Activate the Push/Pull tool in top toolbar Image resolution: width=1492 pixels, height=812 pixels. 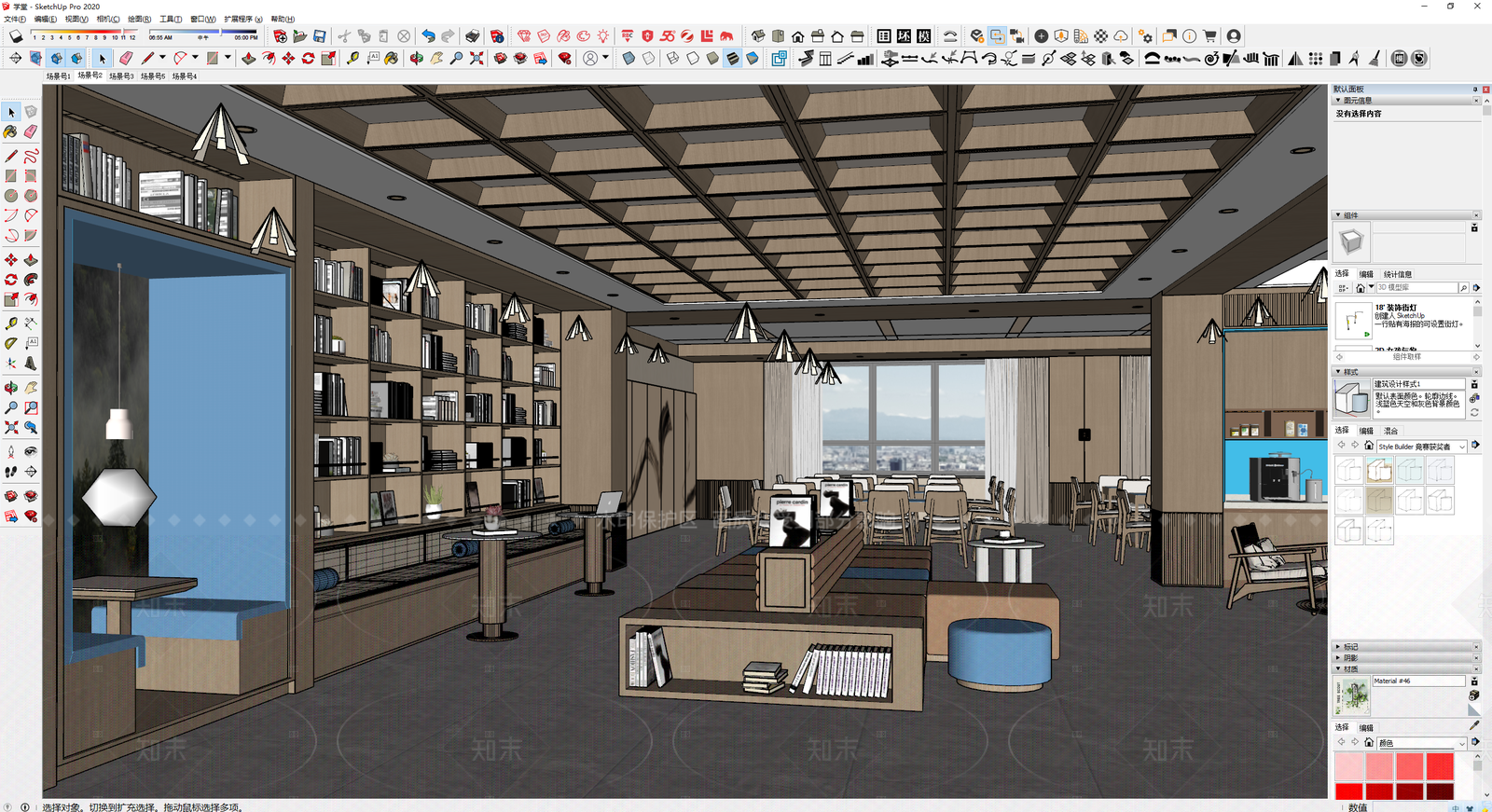249,58
